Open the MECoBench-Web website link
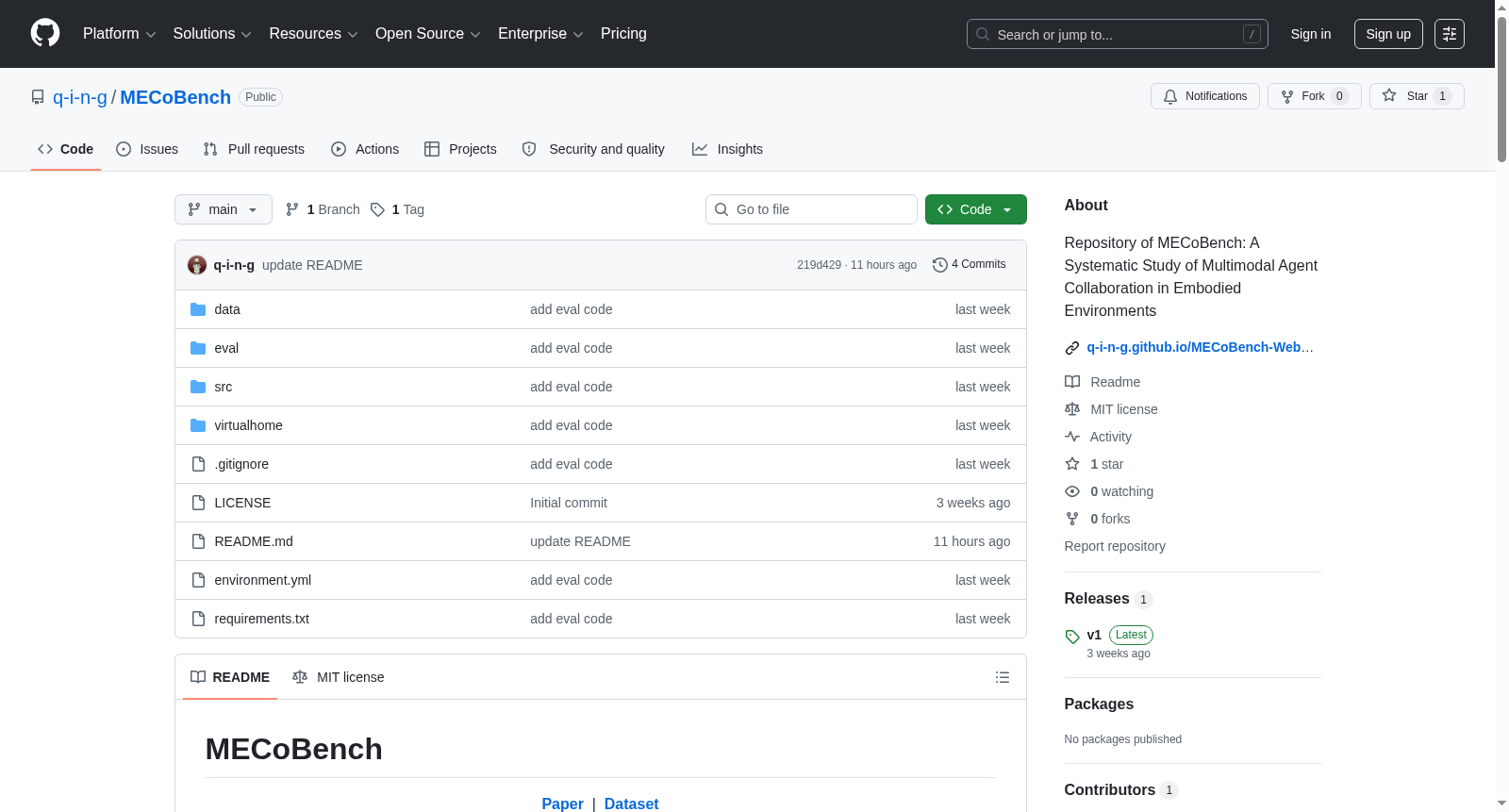 click(1200, 347)
